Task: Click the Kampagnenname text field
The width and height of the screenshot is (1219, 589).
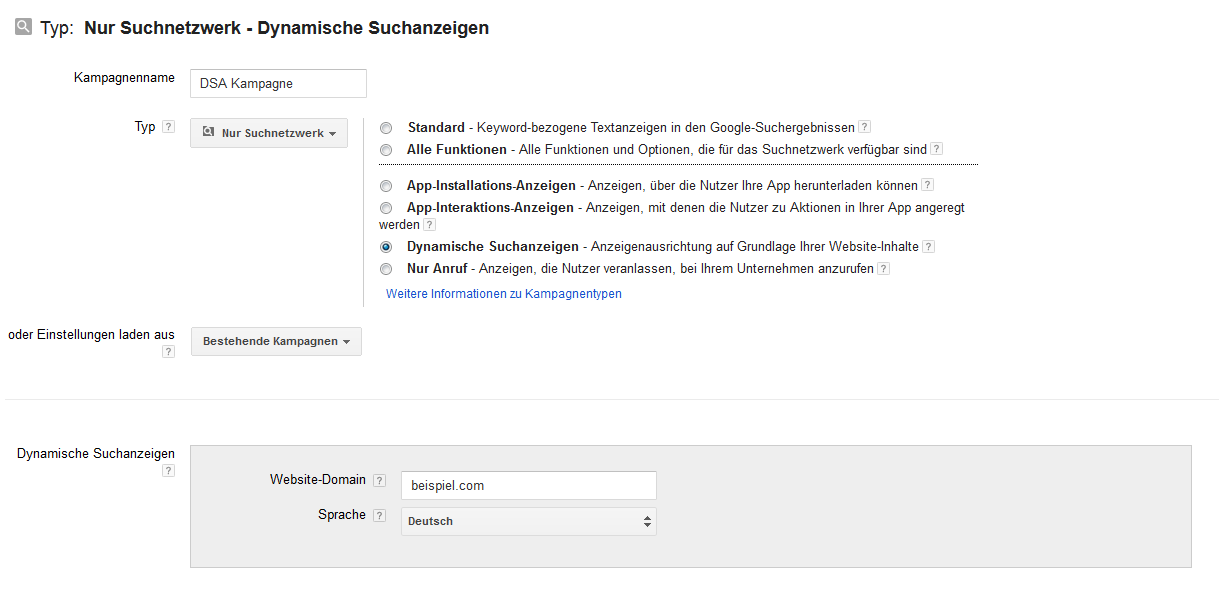Action: (278, 83)
